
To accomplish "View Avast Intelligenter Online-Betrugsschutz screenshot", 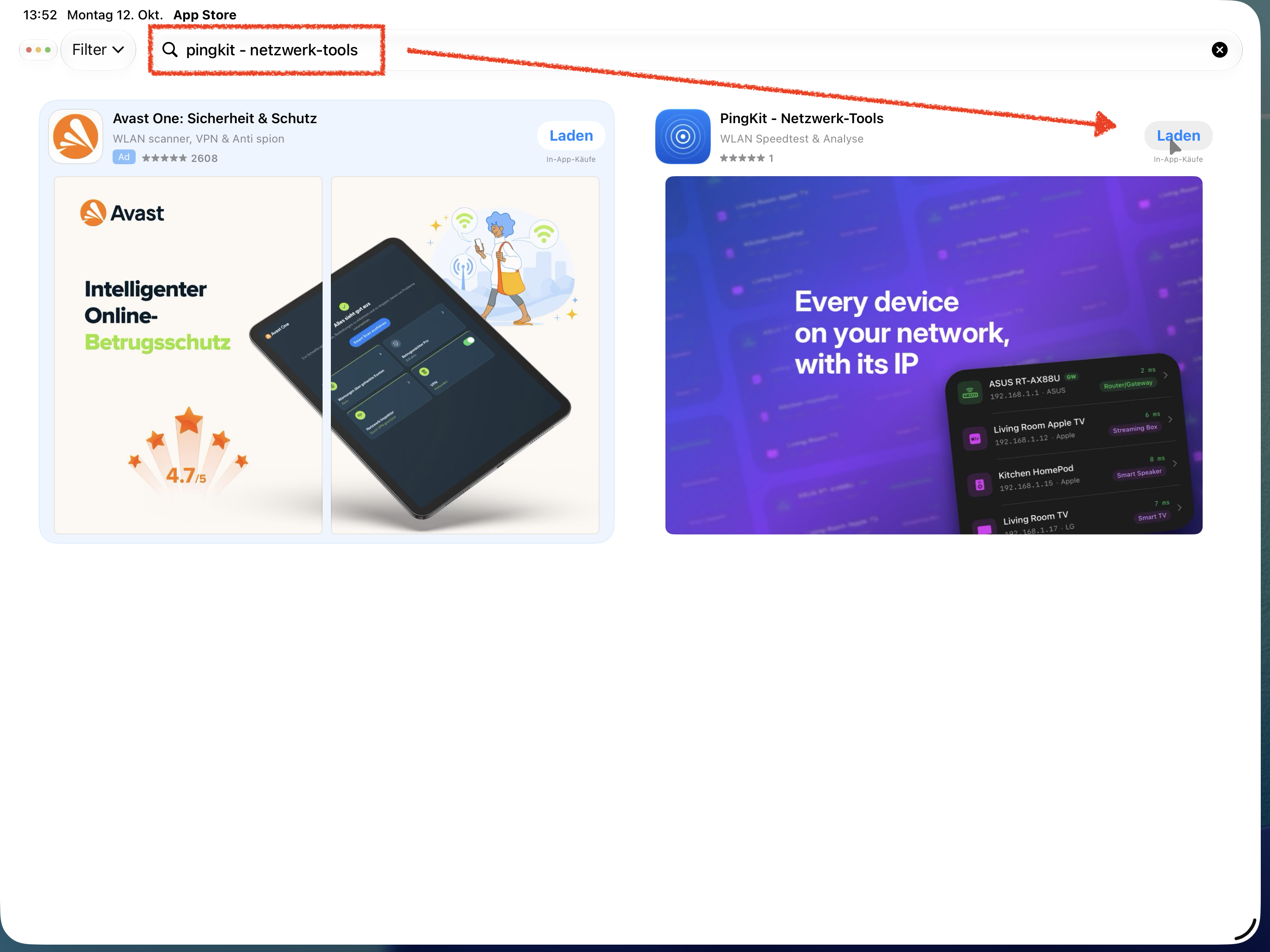I will pos(188,355).
